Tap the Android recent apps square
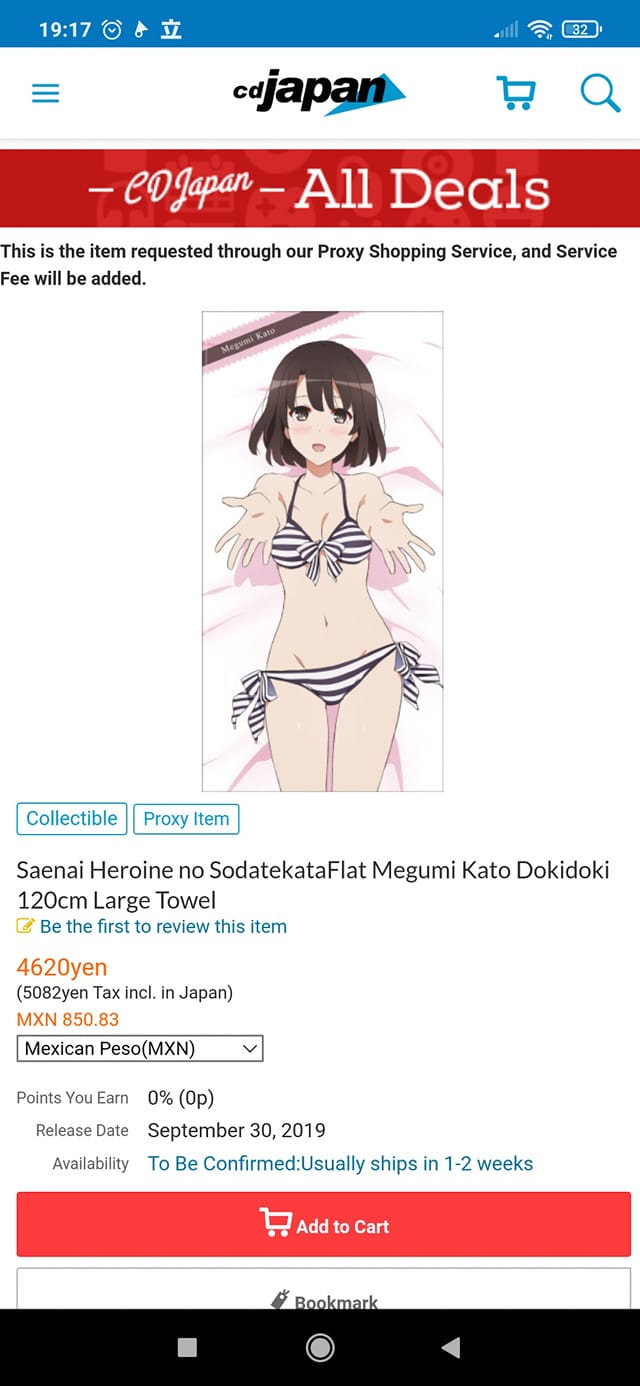The height and width of the screenshot is (1386, 640). [187, 1347]
